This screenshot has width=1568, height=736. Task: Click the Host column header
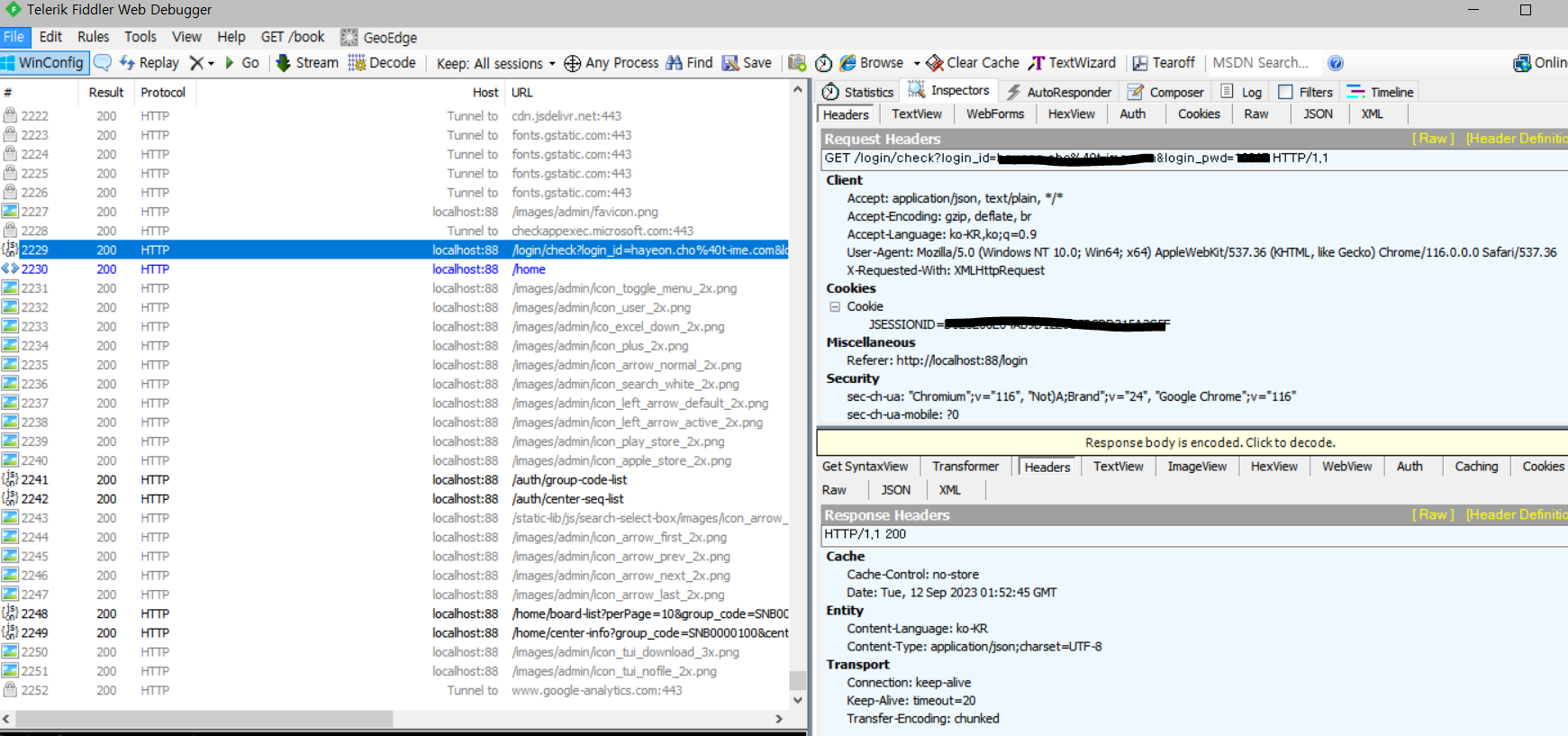(x=485, y=93)
